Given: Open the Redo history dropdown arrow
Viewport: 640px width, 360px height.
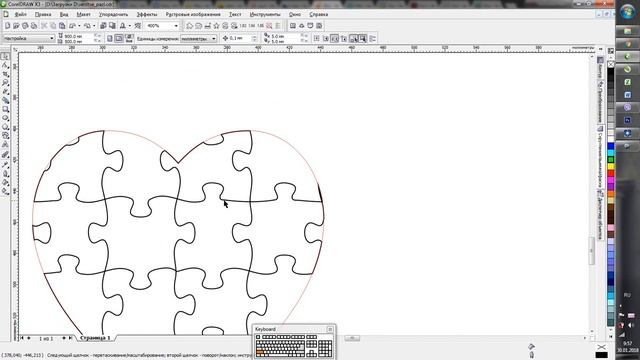Looking at the screenshot, I should (x=94, y=26).
